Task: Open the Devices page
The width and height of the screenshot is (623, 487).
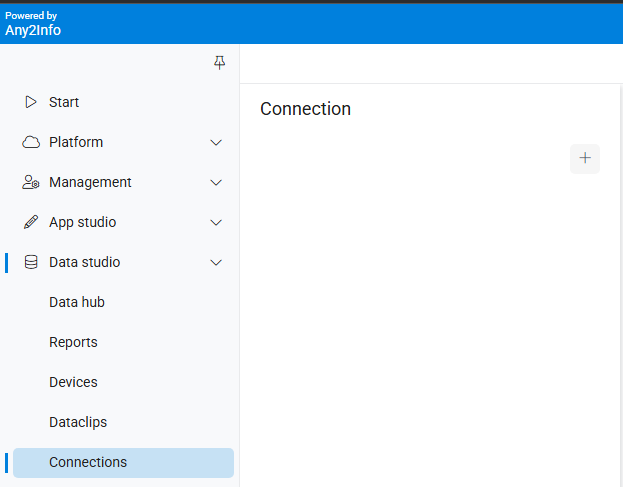Action: [x=73, y=382]
